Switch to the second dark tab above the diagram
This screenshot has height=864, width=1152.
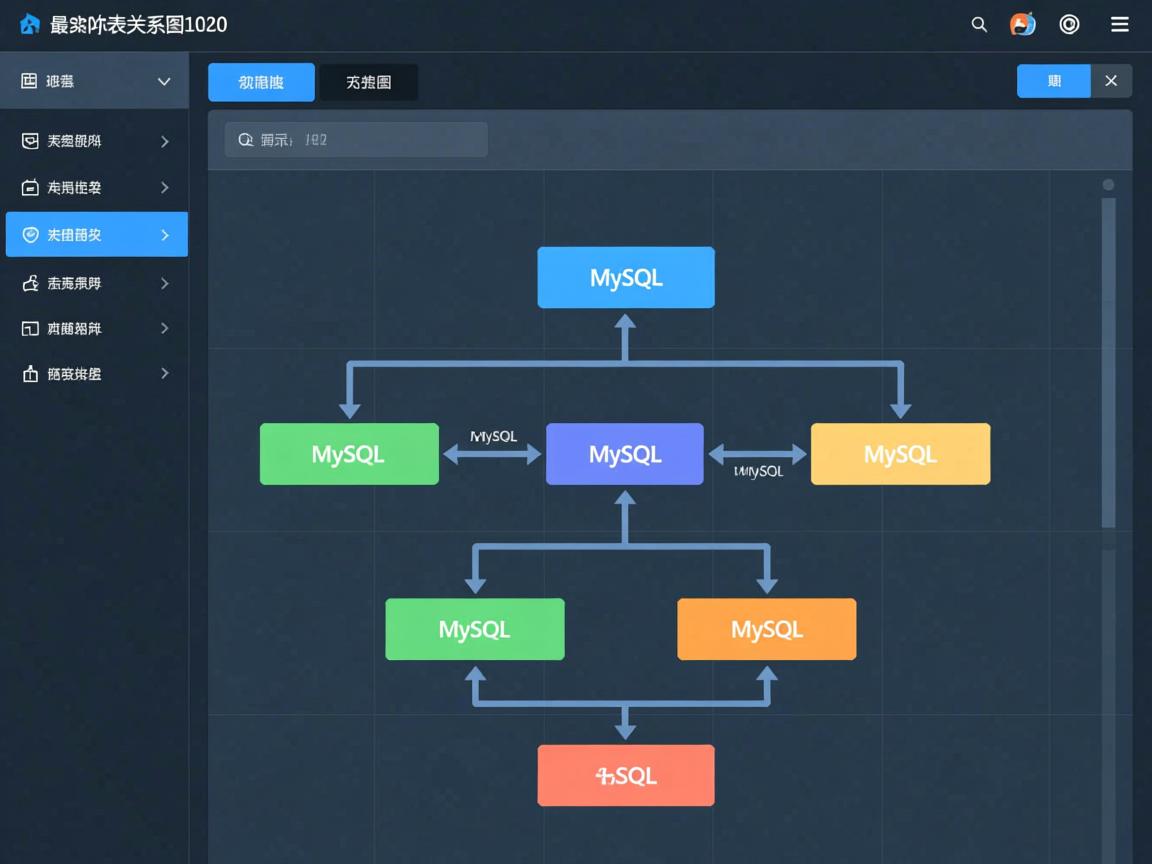click(368, 83)
